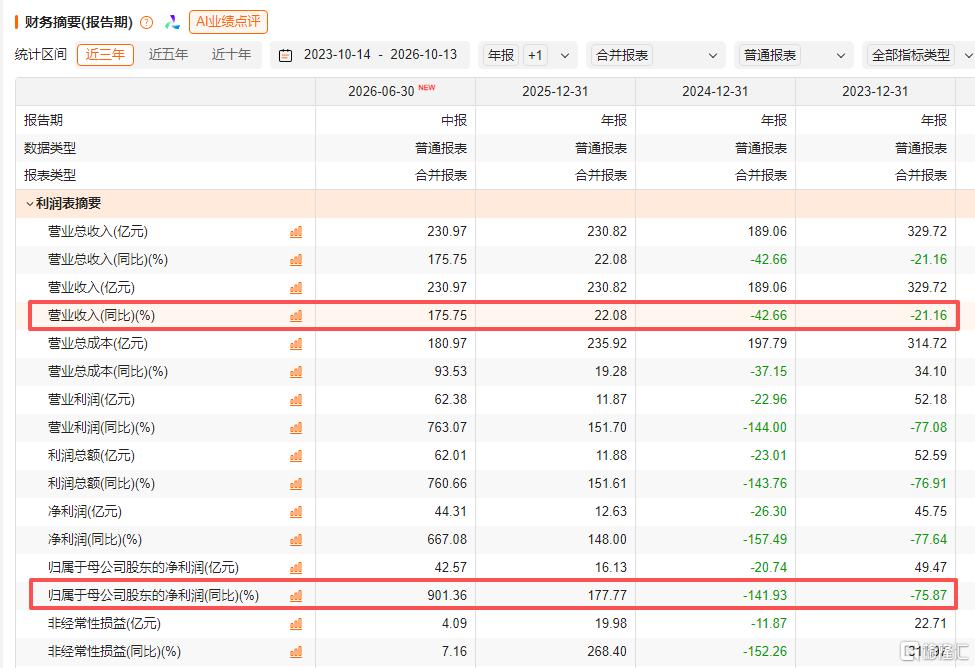Image resolution: width=975 pixels, height=668 pixels.
Task: Click the 数据类型 row label
Action: [x=50, y=148]
